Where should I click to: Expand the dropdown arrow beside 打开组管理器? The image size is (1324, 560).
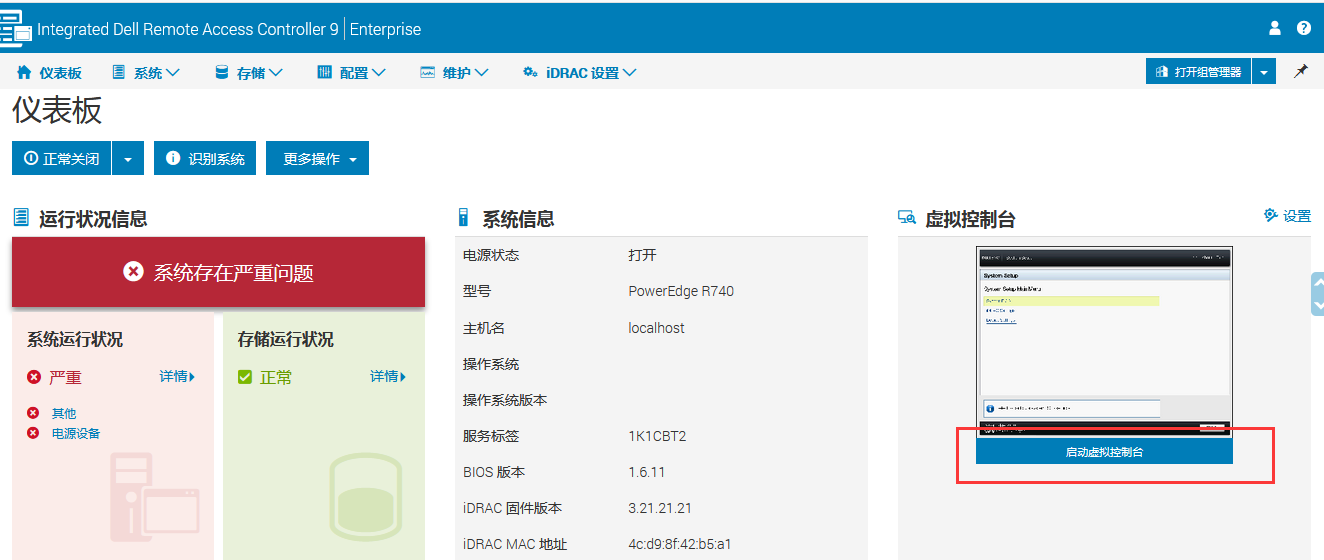click(x=1264, y=72)
